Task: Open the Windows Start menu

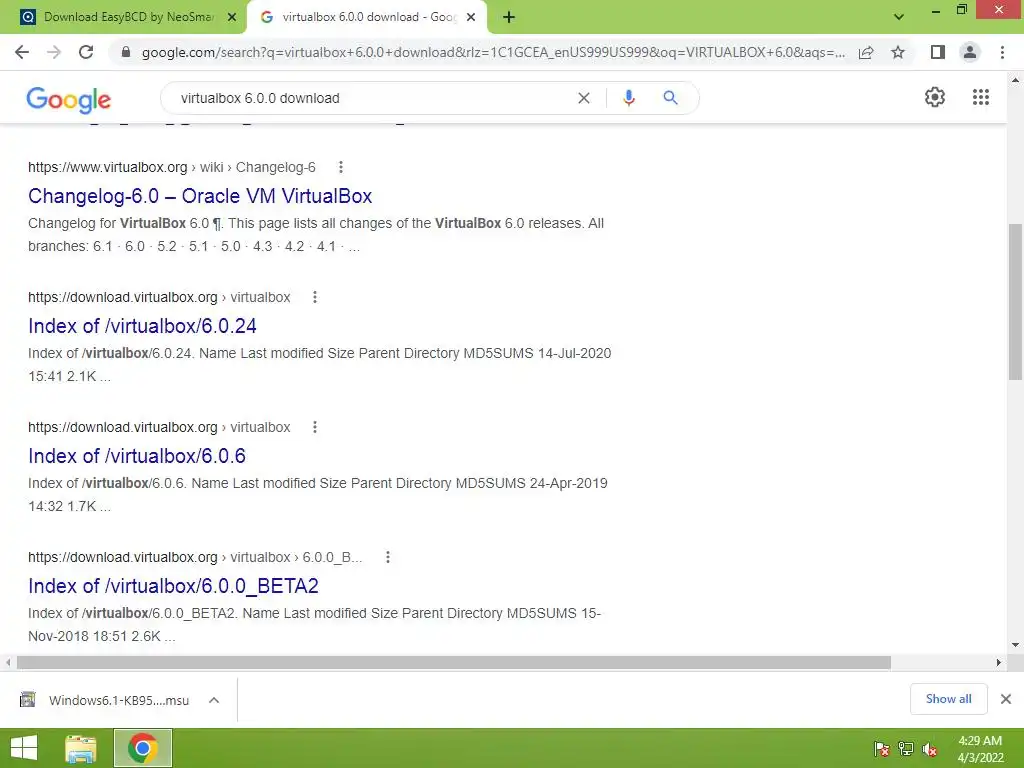Action: (24, 748)
